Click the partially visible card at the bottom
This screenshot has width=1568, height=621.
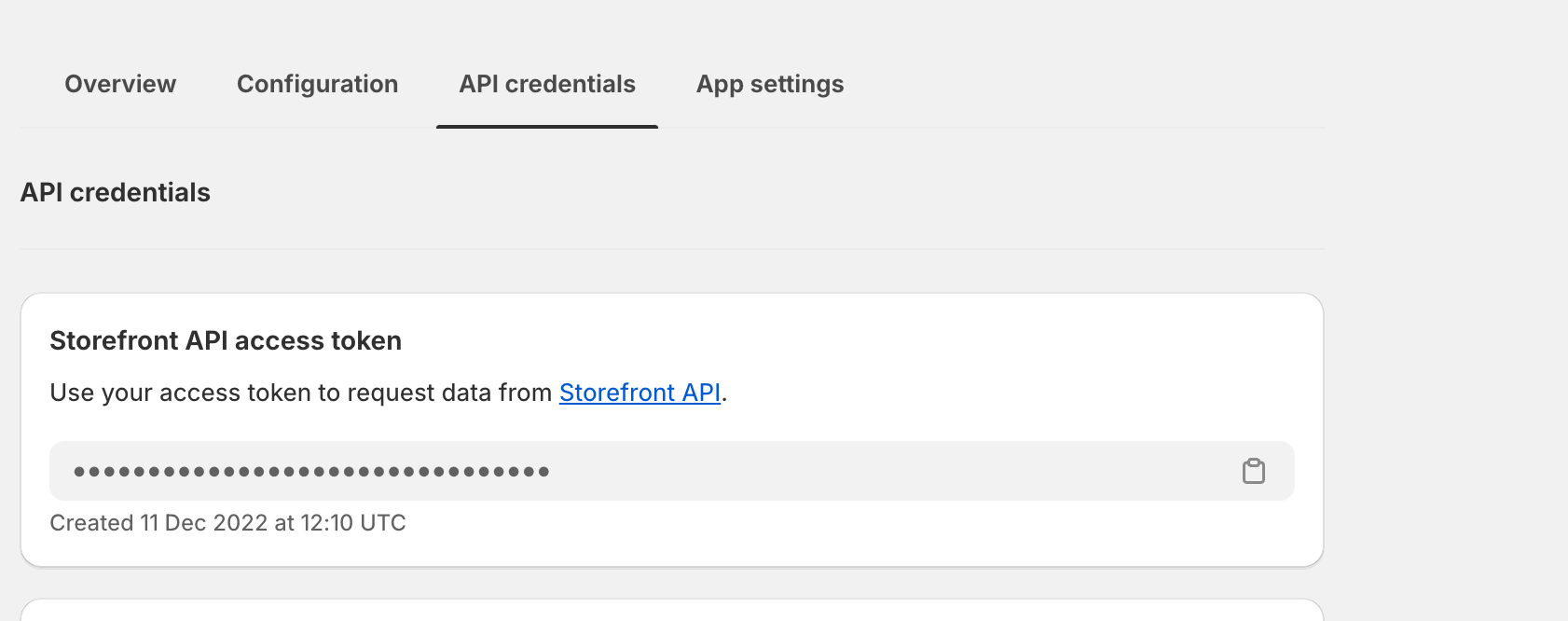(671, 611)
